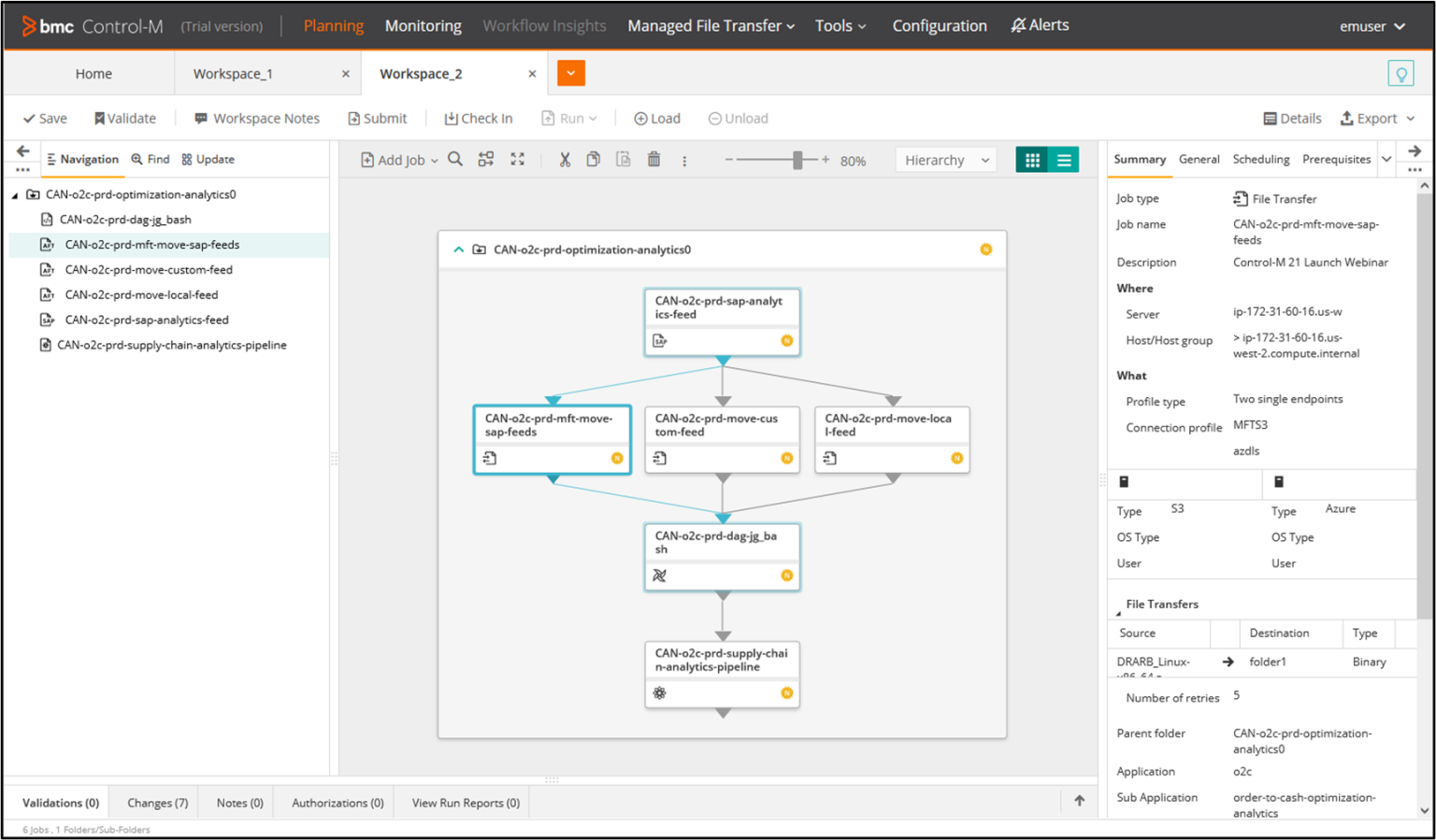1436x840 pixels.
Task: Submit the workflow
Action: pos(377,118)
